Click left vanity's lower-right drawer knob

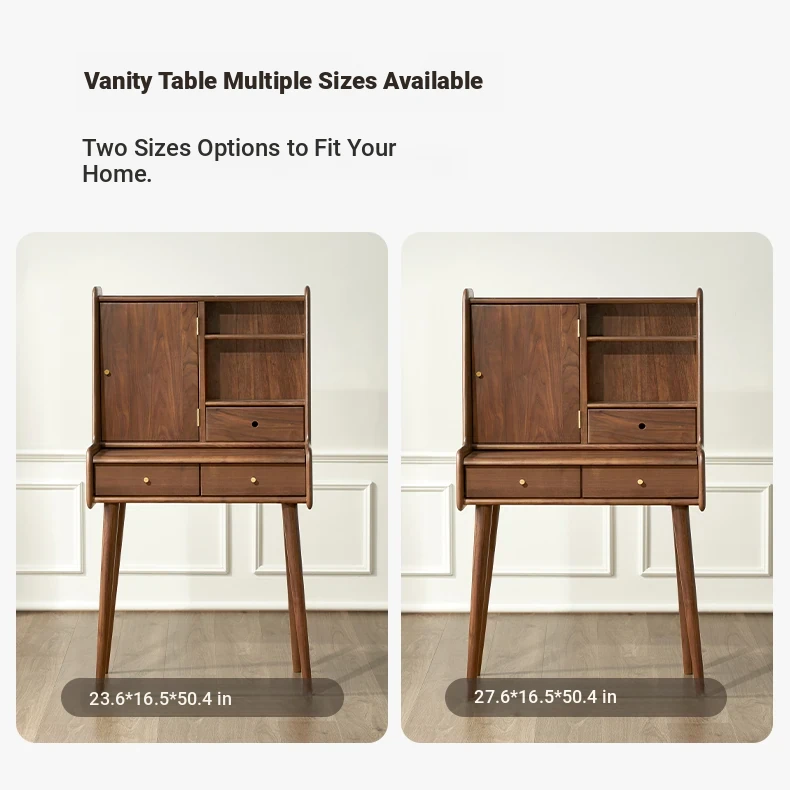coord(253,480)
